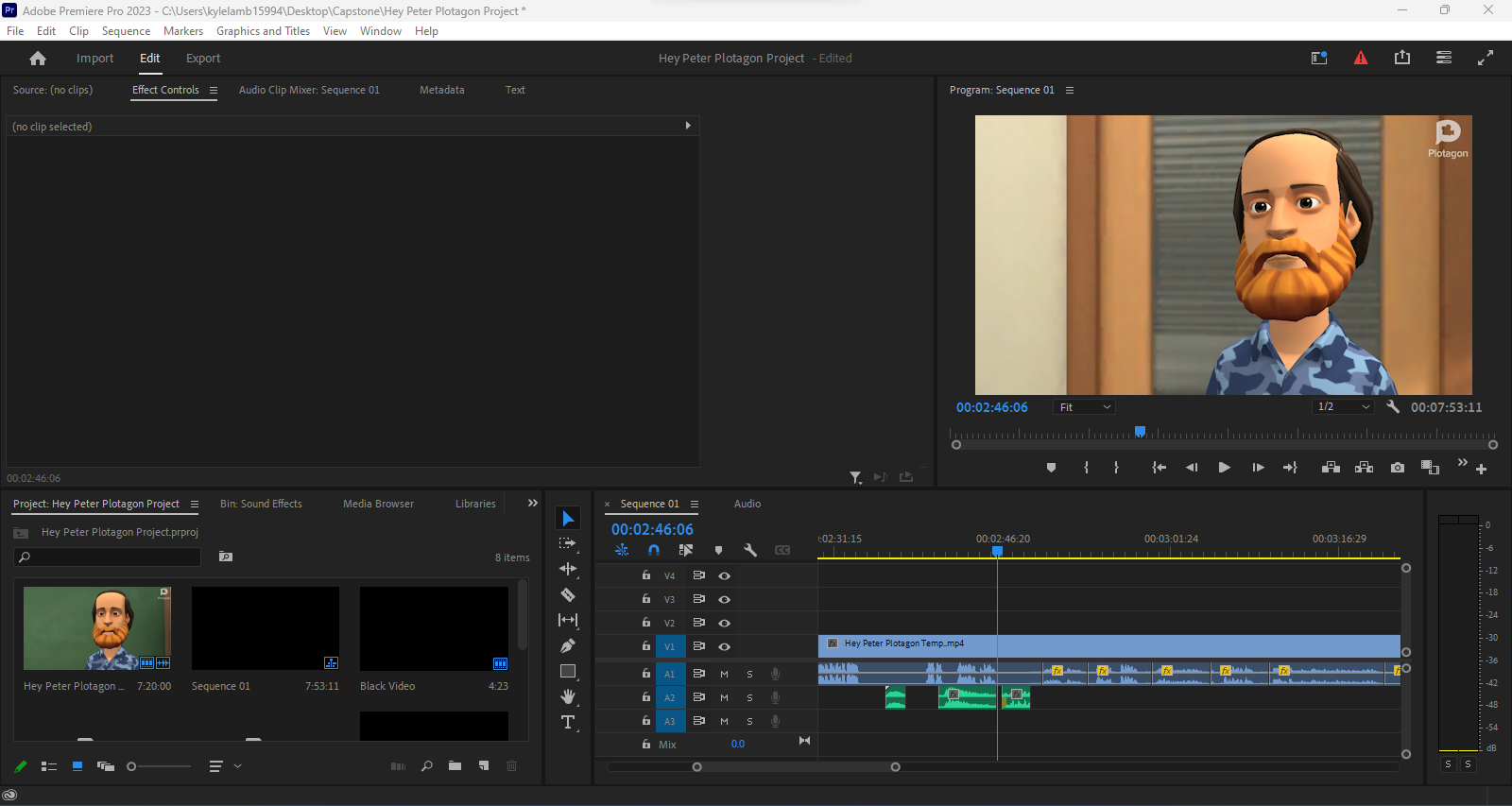Open timeline display settings wrench
This screenshot has height=806, width=1512.
(x=750, y=550)
